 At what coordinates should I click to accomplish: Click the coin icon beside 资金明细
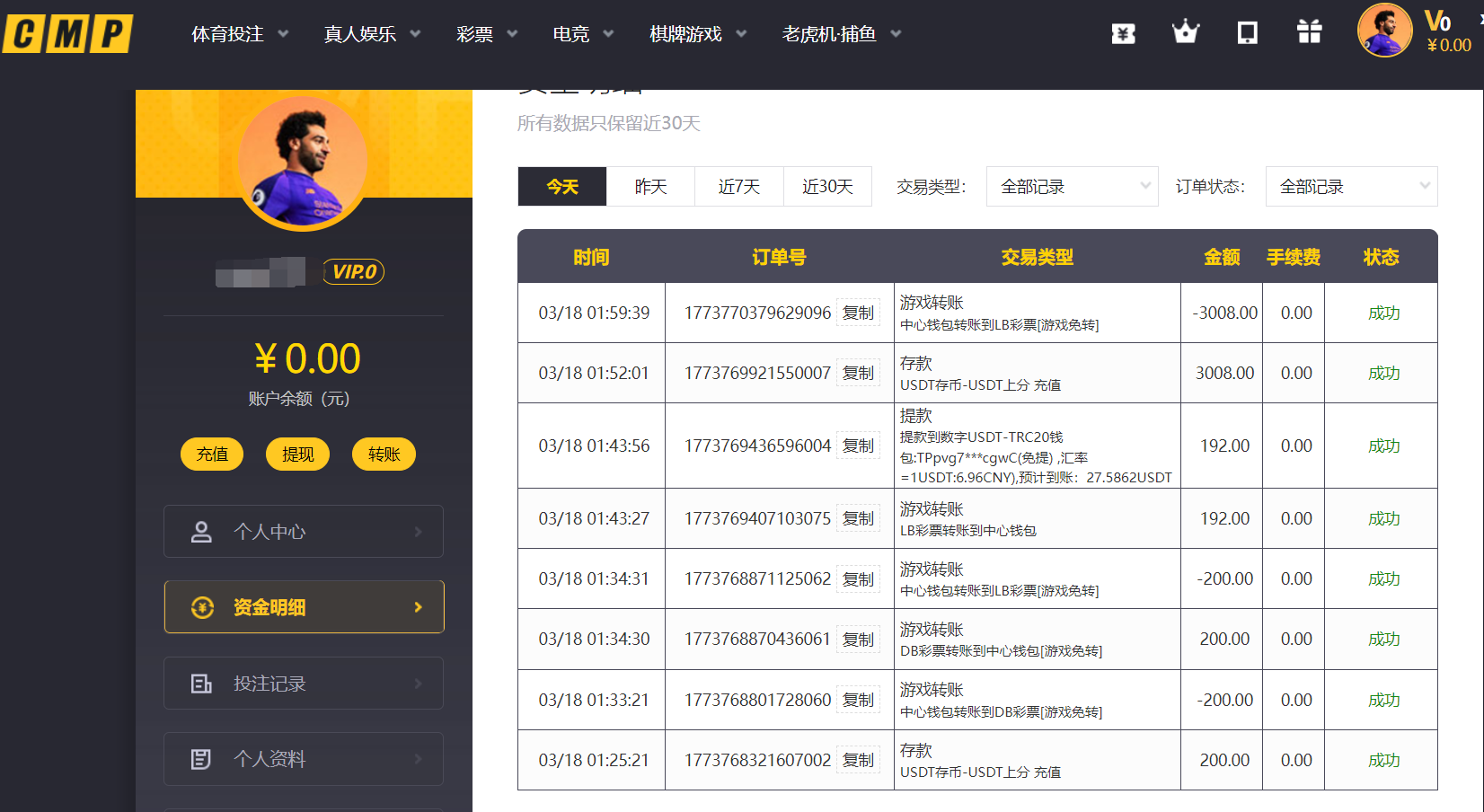pos(199,606)
